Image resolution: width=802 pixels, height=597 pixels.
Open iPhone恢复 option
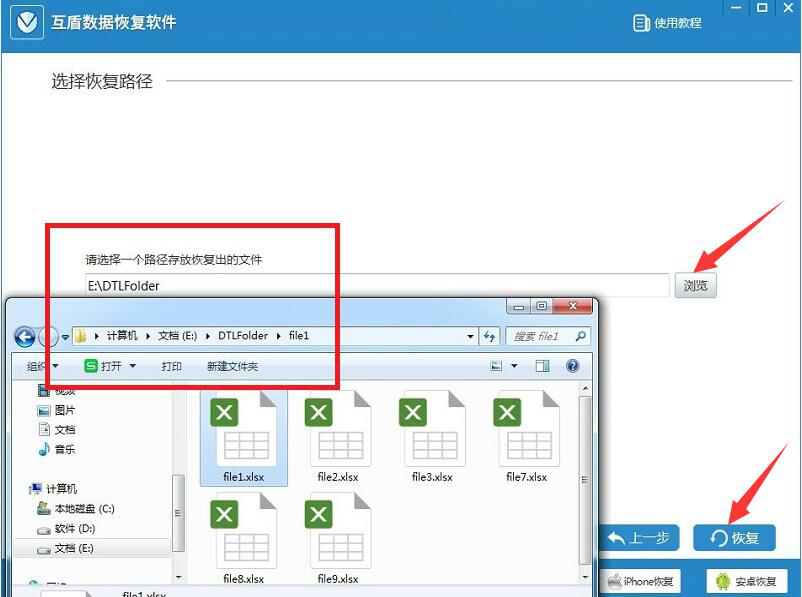(640, 582)
